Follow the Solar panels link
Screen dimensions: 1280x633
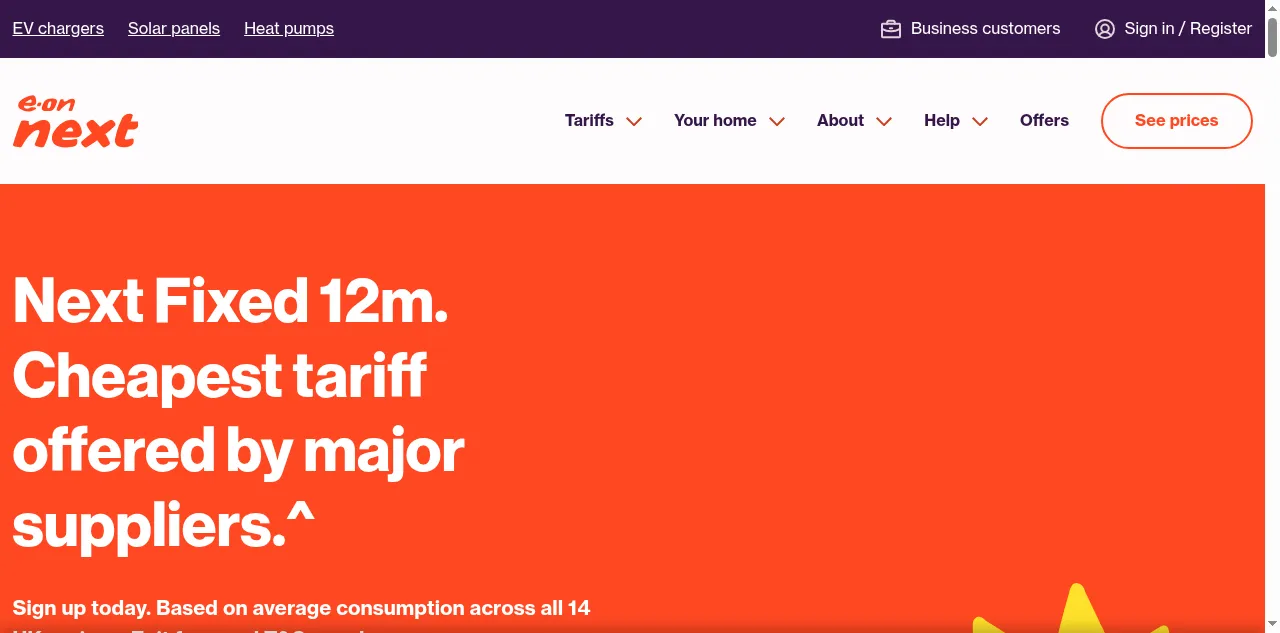click(174, 29)
